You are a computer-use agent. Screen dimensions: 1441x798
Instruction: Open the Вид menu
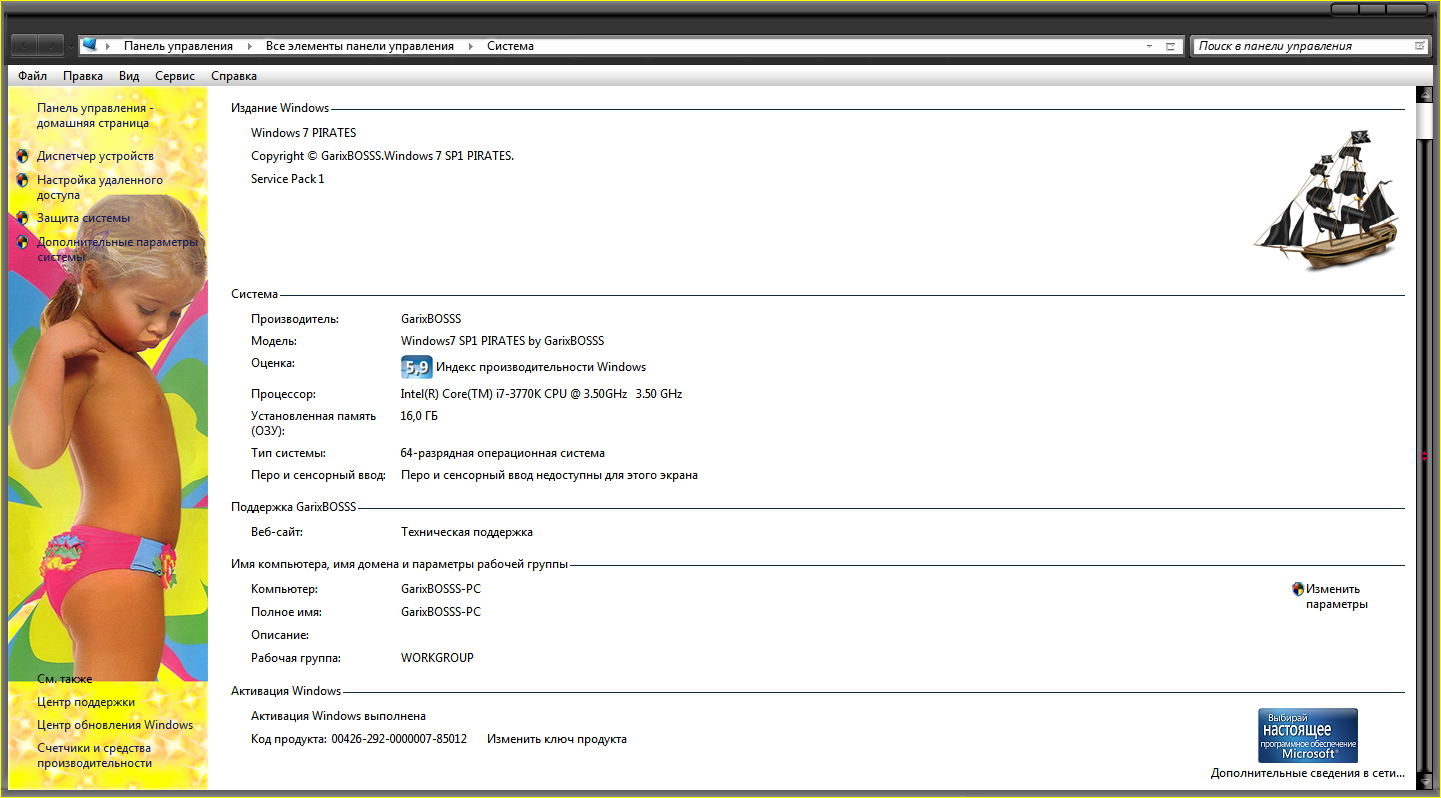(x=129, y=76)
